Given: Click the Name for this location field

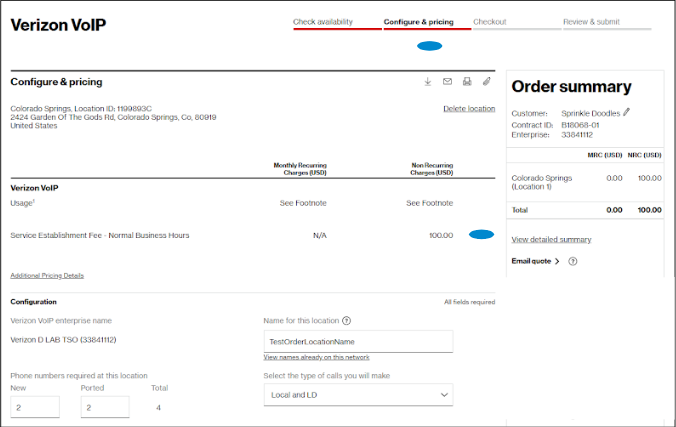Looking at the screenshot, I should click(x=358, y=342).
